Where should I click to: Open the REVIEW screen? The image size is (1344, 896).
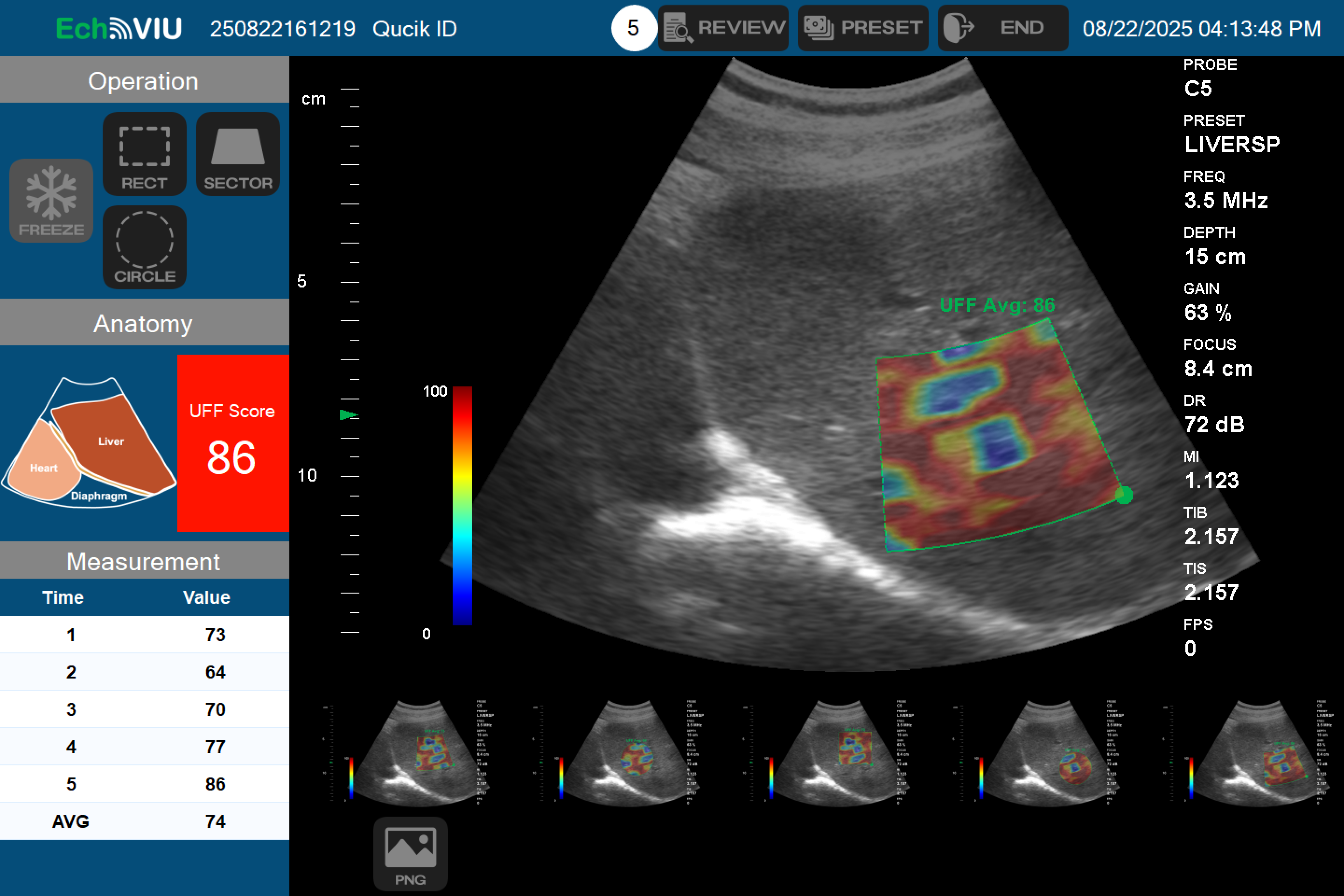tap(723, 28)
